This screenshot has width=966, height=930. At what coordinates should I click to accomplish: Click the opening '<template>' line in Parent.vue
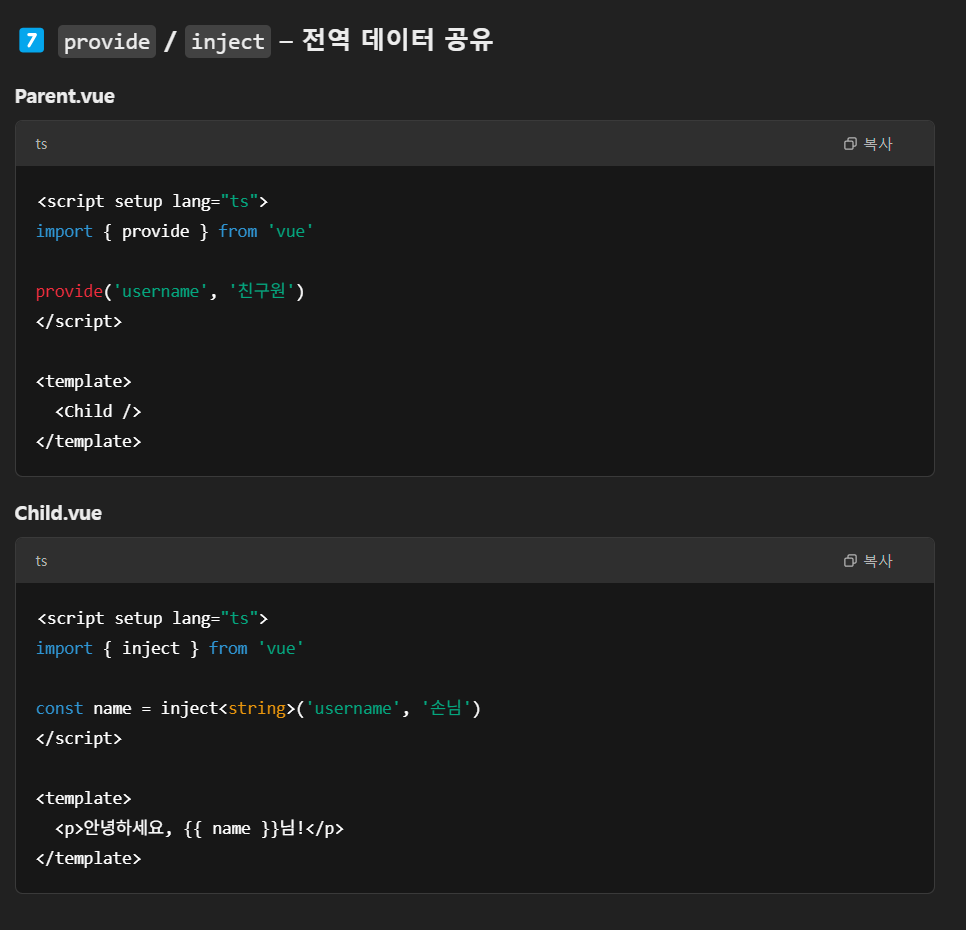(84, 381)
